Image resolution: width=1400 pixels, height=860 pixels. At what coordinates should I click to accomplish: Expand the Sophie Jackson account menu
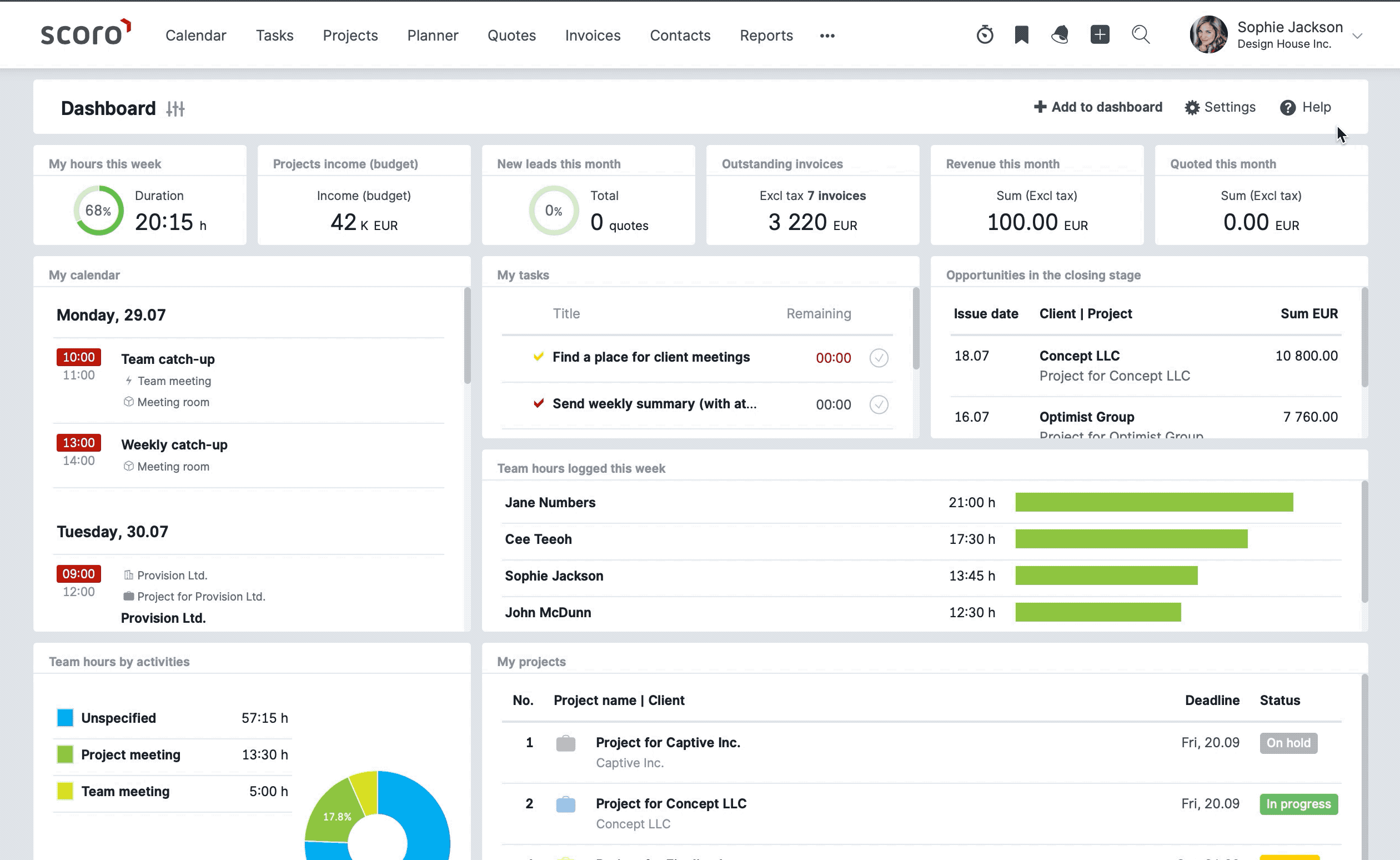(x=1357, y=36)
